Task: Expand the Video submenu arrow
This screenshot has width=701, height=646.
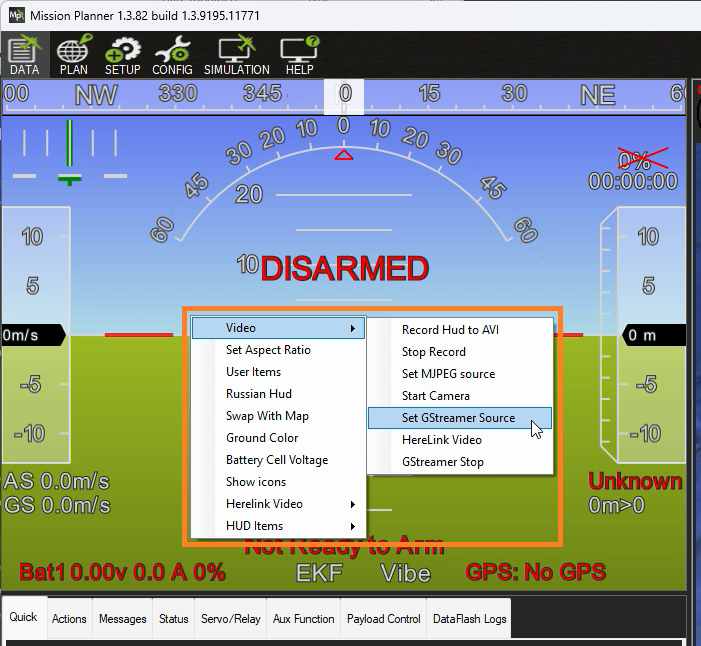Action: (353, 329)
